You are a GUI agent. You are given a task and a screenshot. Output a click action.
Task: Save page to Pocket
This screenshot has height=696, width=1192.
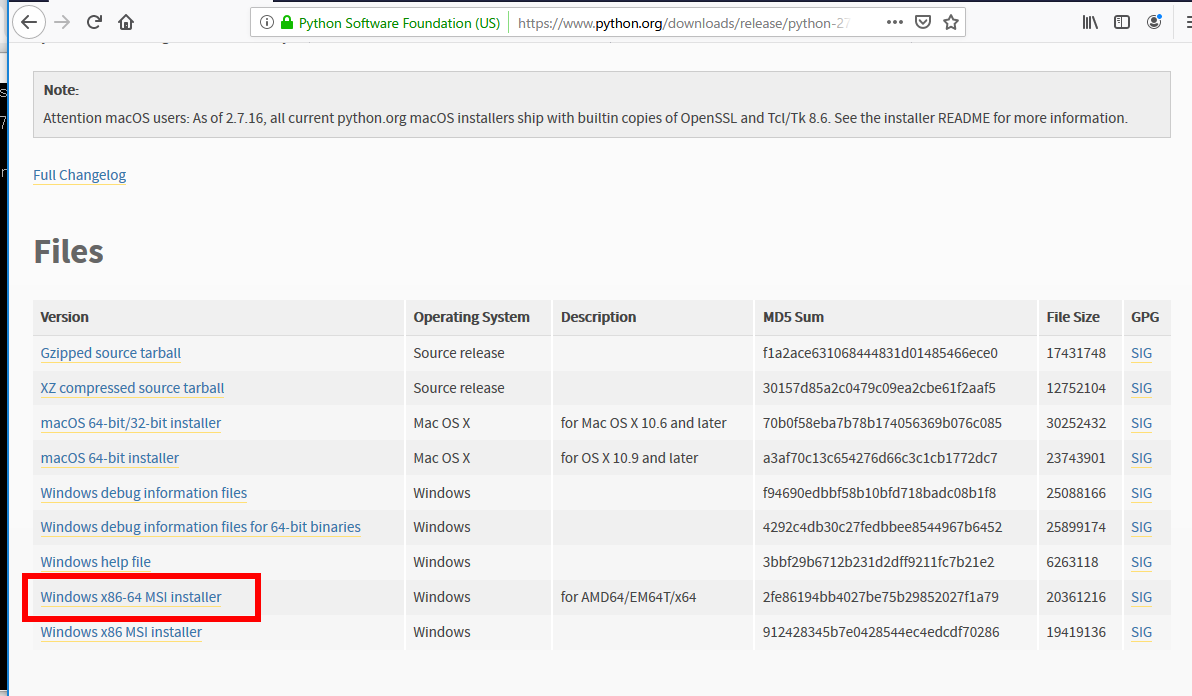[923, 22]
